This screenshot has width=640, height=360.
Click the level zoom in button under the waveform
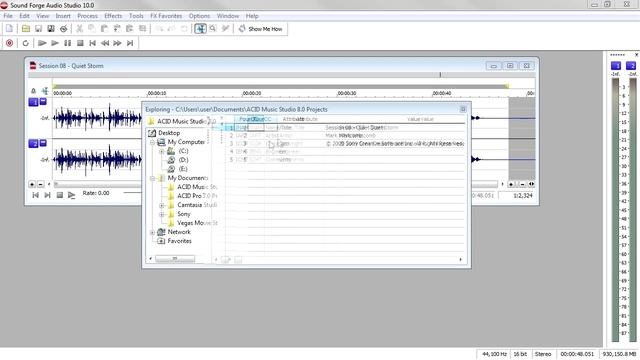pos(32,184)
